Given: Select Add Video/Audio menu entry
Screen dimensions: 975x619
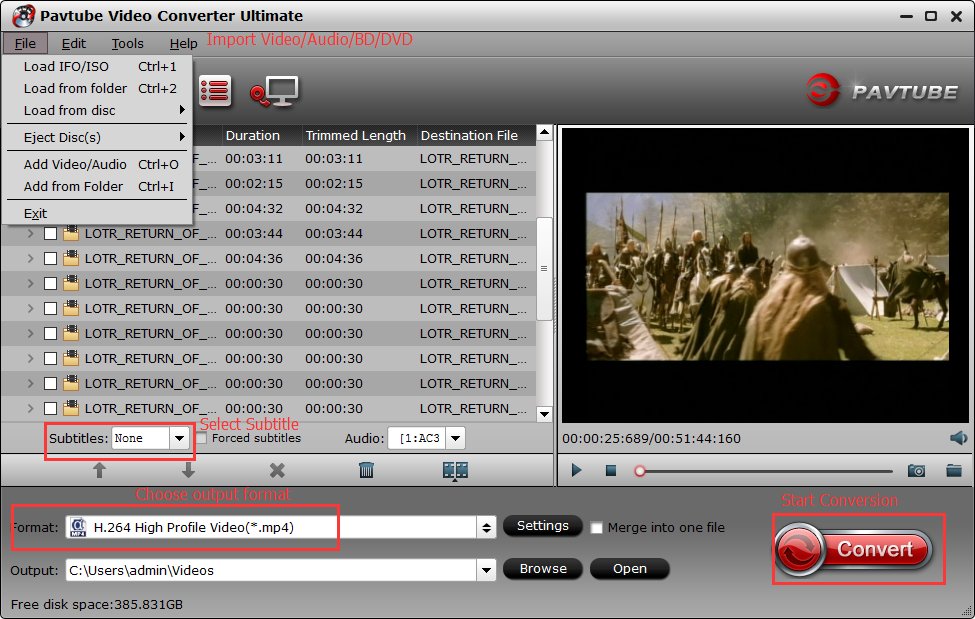Looking at the screenshot, I should [98, 164].
